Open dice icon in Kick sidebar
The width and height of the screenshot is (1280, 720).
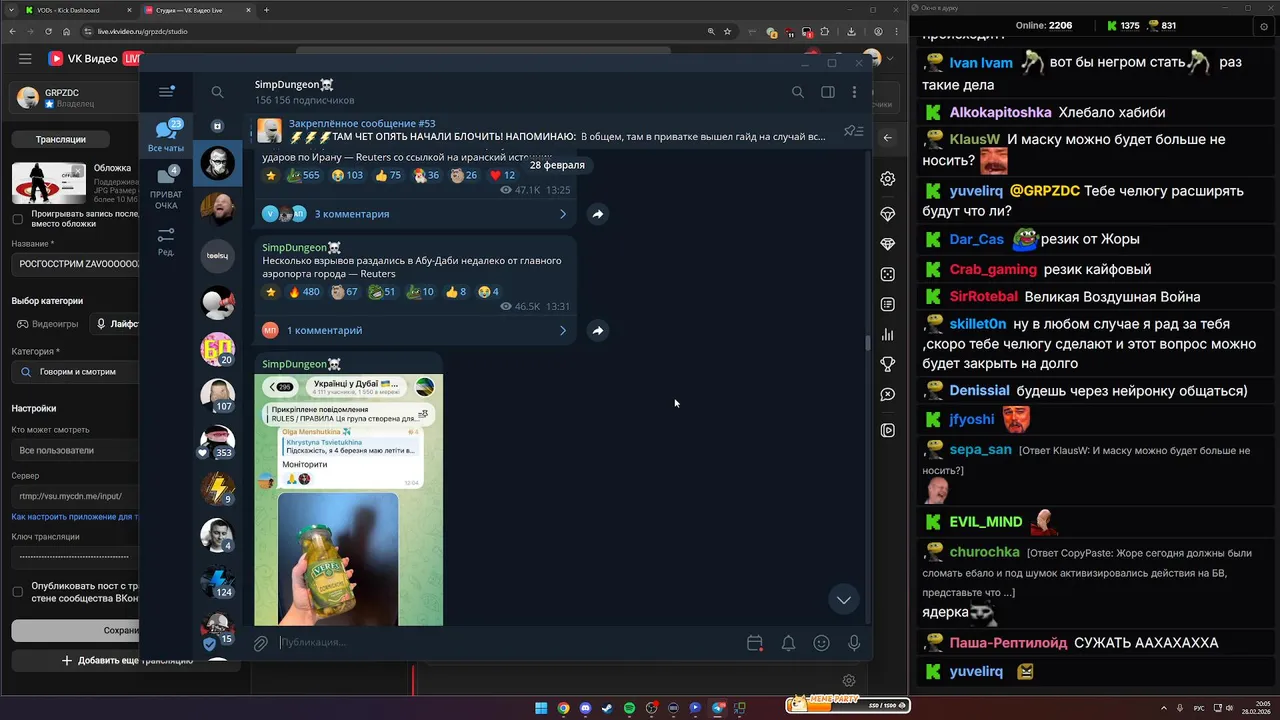[x=888, y=274]
